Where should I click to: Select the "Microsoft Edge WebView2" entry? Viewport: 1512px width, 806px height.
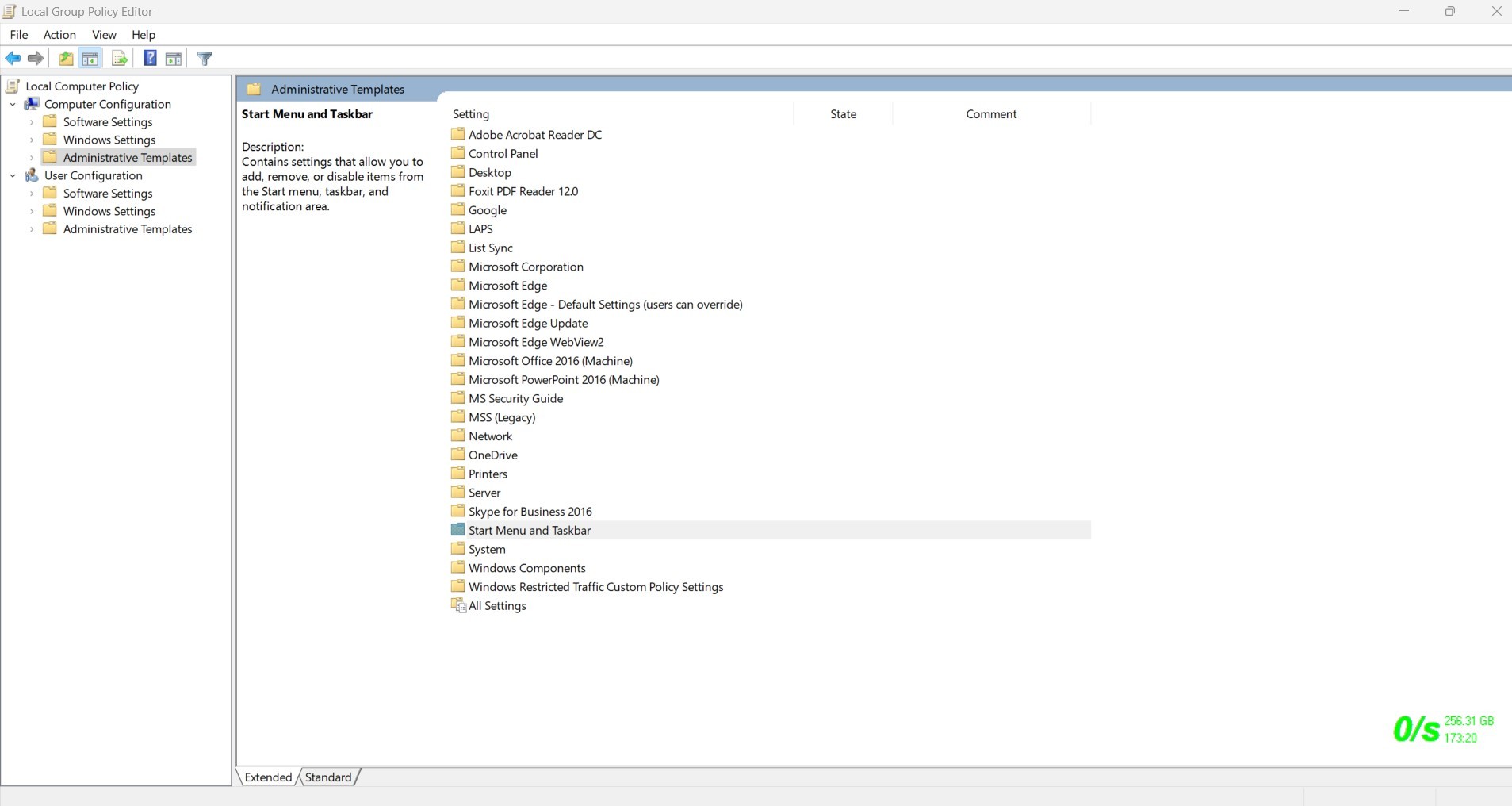coord(536,342)
